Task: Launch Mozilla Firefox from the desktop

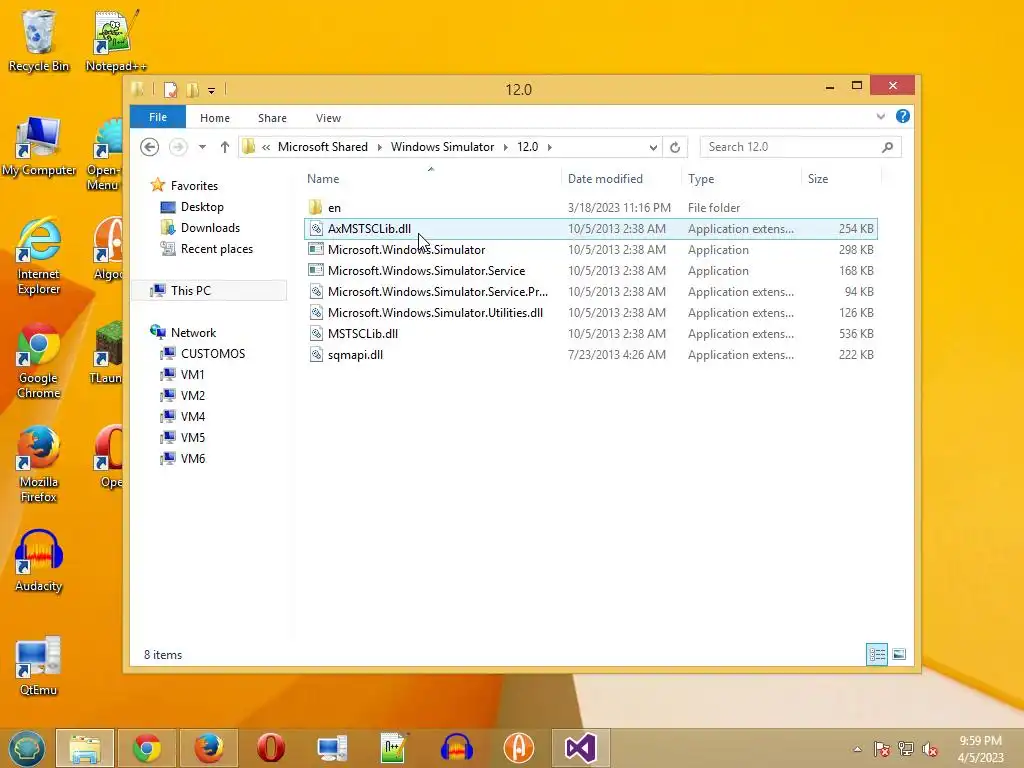Action: (39, 464)
